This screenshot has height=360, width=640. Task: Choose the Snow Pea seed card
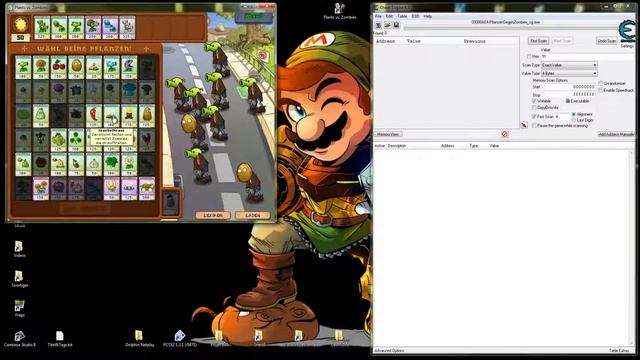tap(111, 67)
